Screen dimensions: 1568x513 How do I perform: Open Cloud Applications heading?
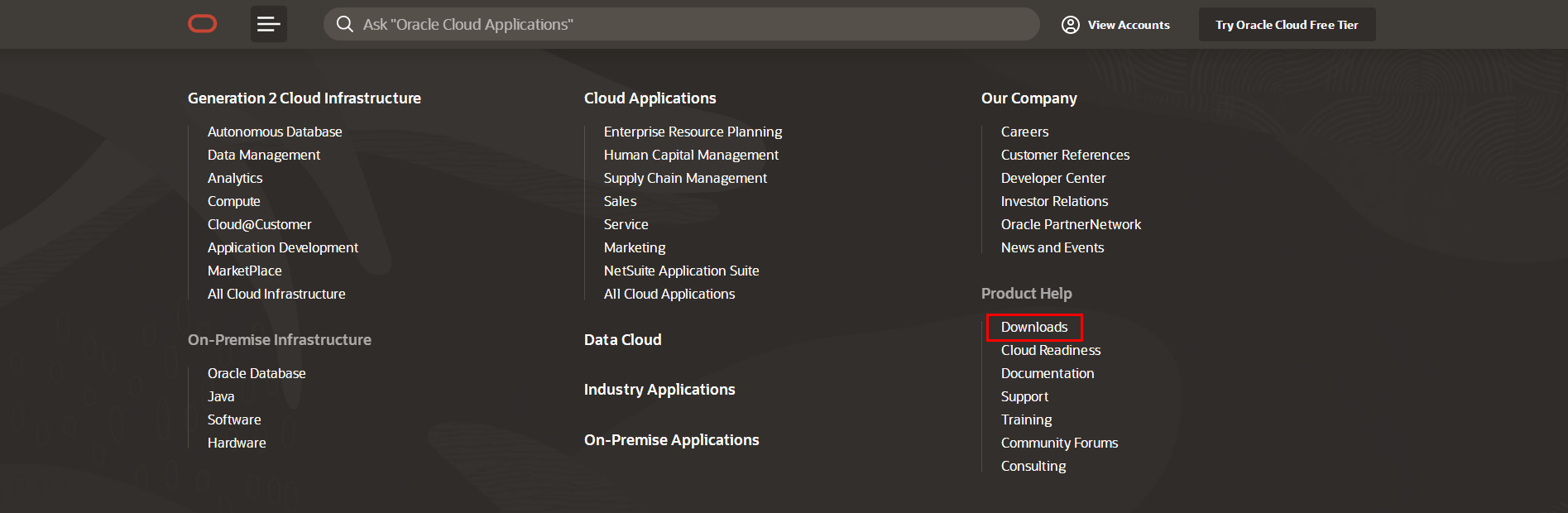click(650, 98)
